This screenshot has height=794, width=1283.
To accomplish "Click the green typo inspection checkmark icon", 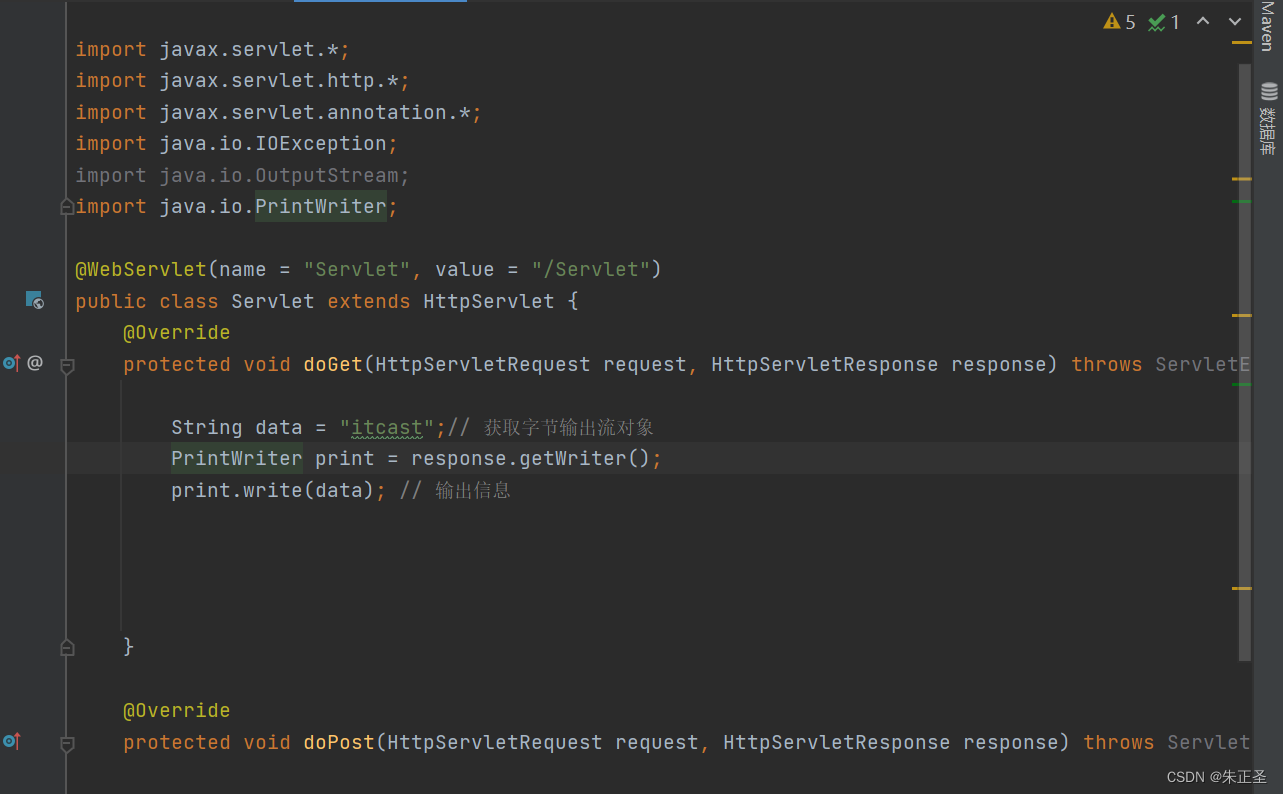I will (1157, 21).
